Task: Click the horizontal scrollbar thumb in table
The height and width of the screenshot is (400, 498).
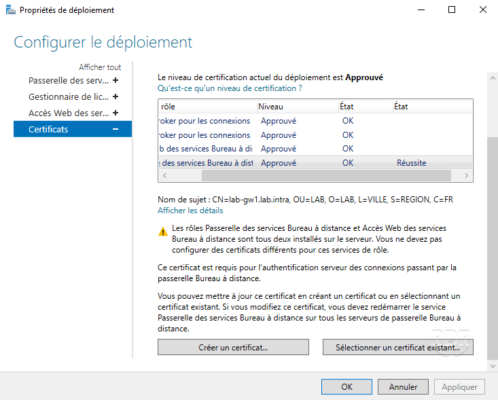Action: (326, 175)
